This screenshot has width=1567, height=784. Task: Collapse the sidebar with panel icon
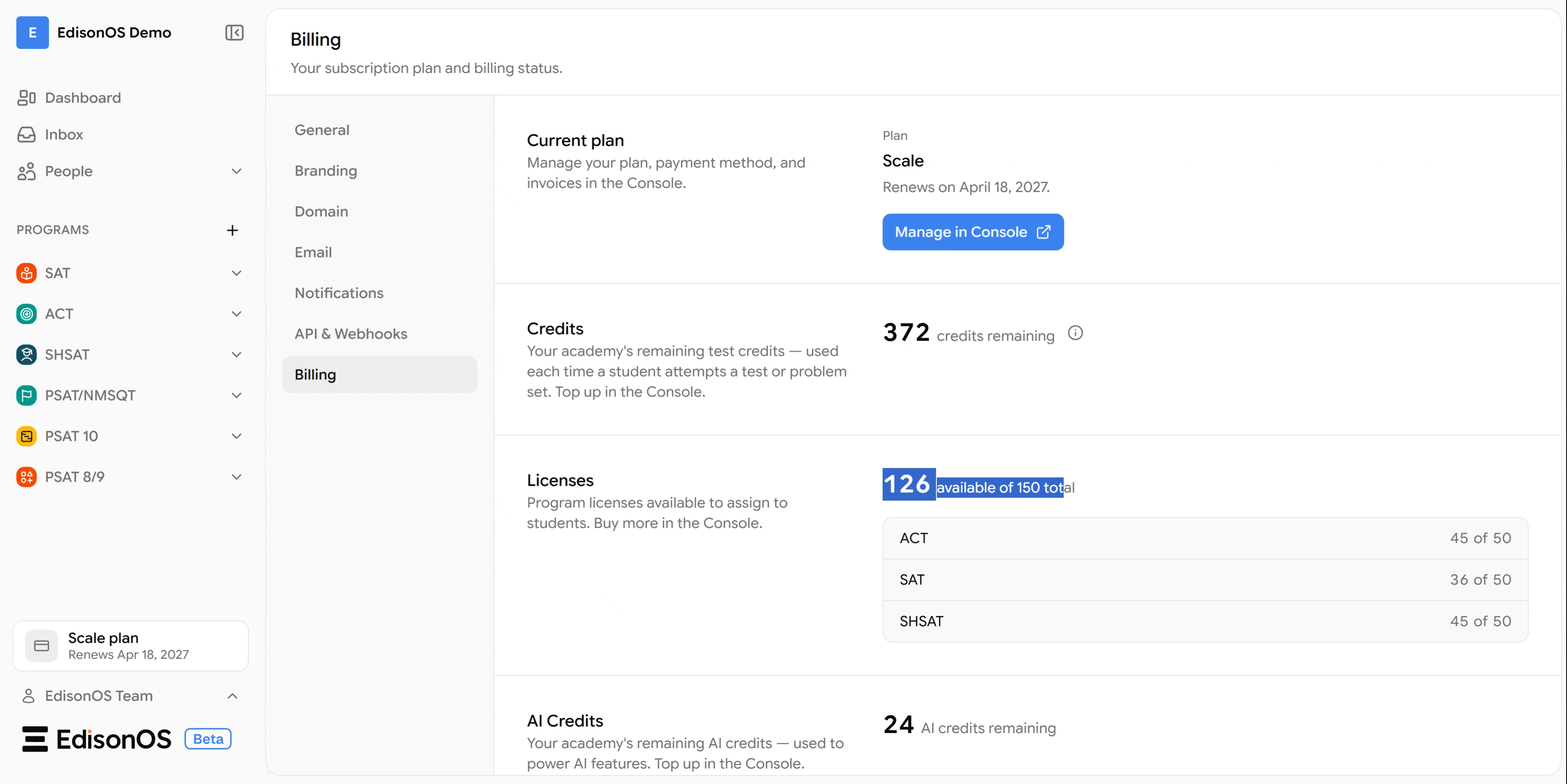pos(234,32)
